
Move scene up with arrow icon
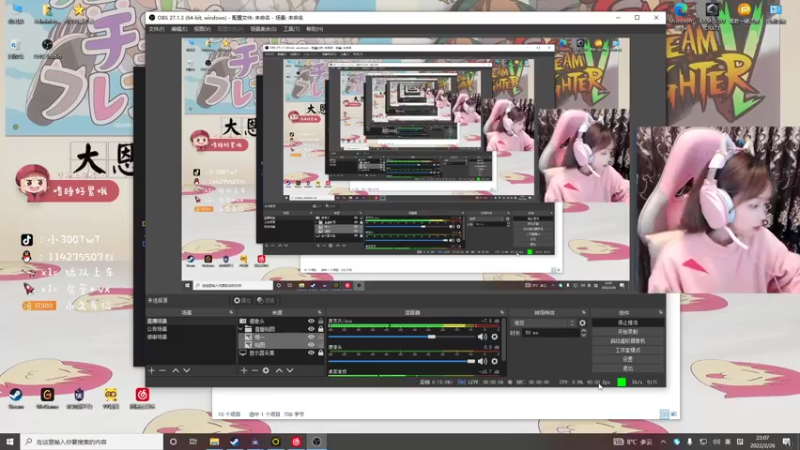176,370
